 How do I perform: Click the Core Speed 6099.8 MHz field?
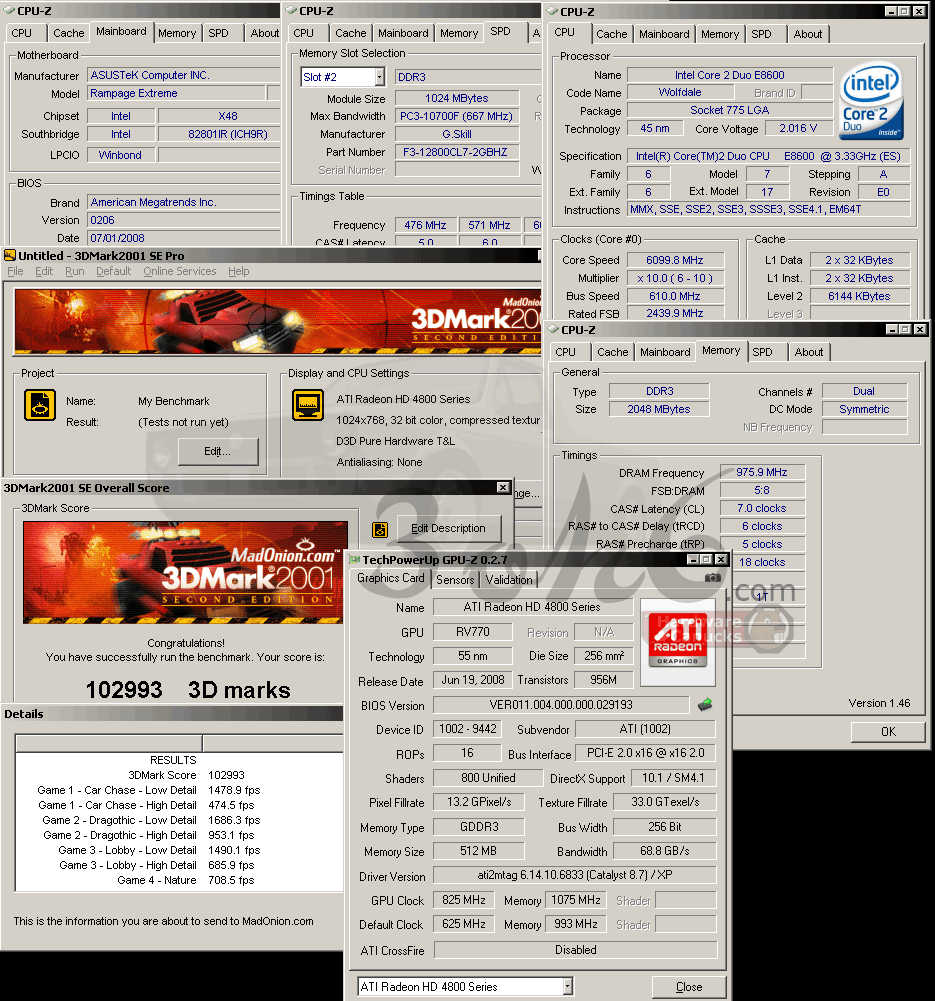pyautogui.click(x=675, y=260)
